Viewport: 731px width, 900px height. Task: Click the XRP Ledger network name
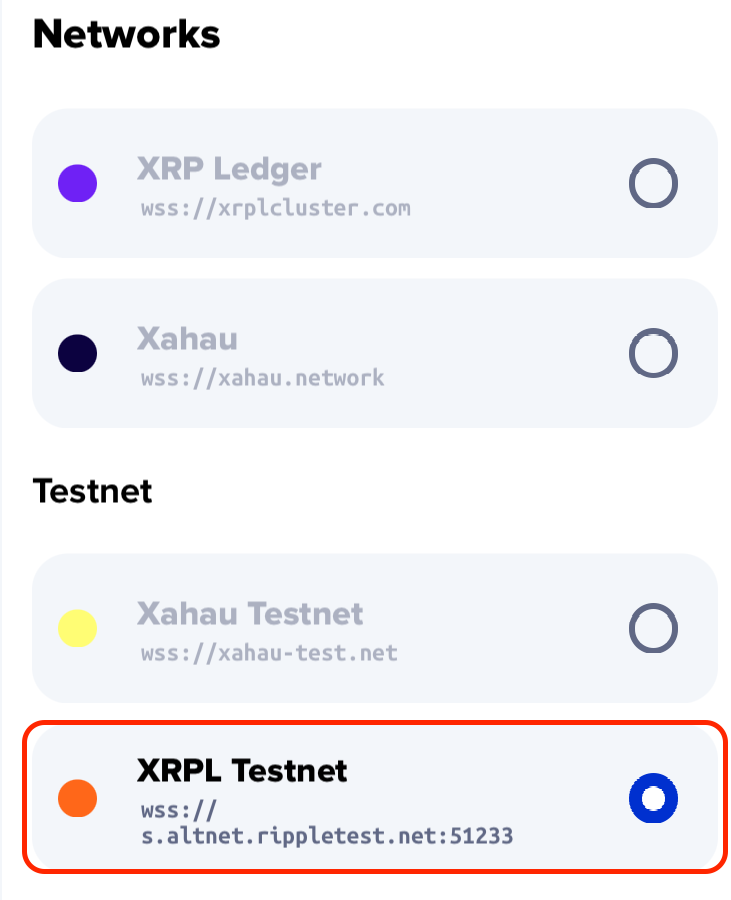229,168
